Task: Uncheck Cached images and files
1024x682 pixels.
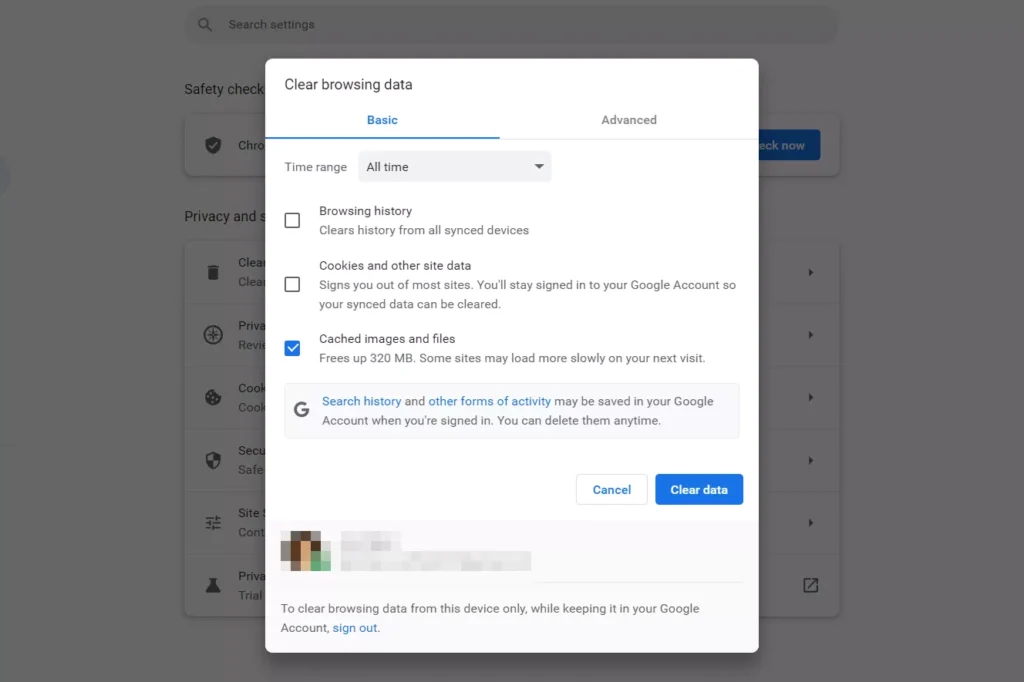Action: coord(292,348)
